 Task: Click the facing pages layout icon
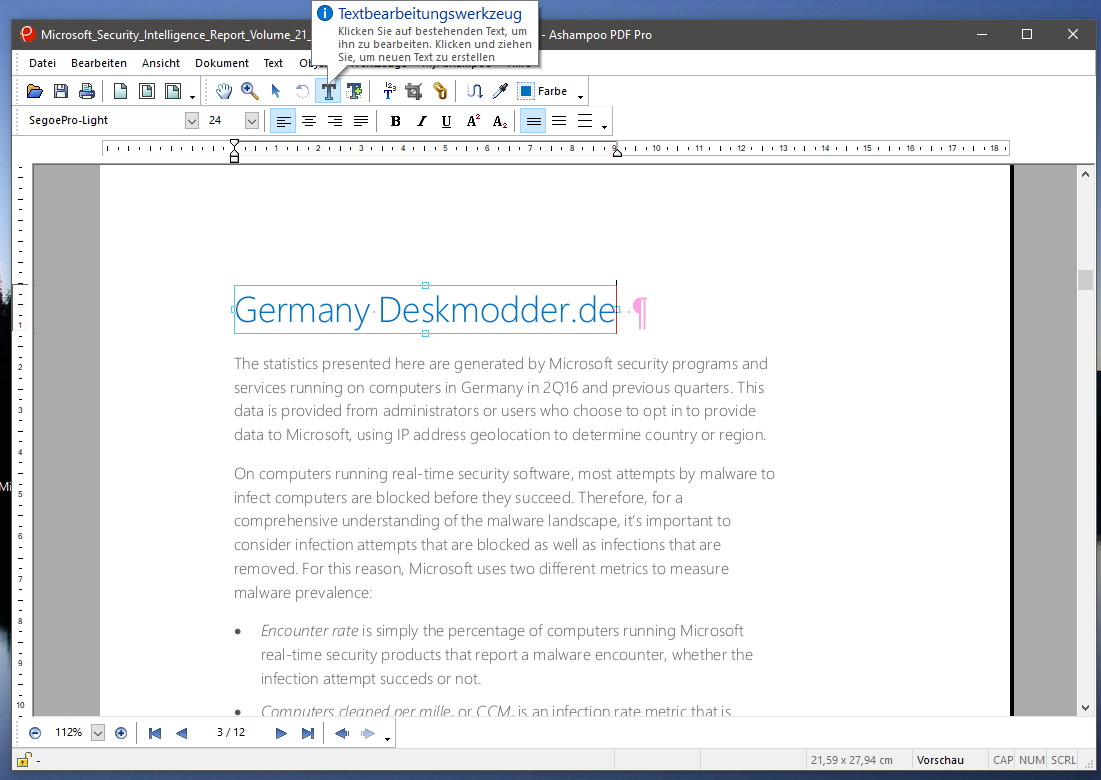click(x=147, y=91)
